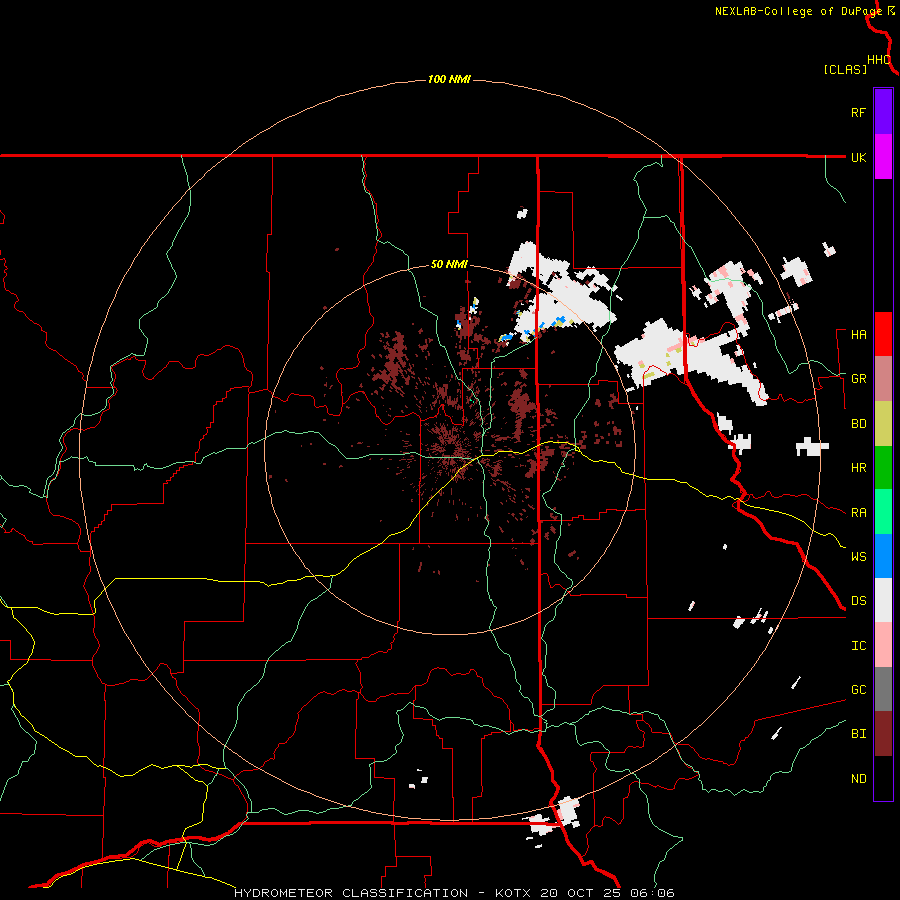Click the RA legend label

pos(858,513)
